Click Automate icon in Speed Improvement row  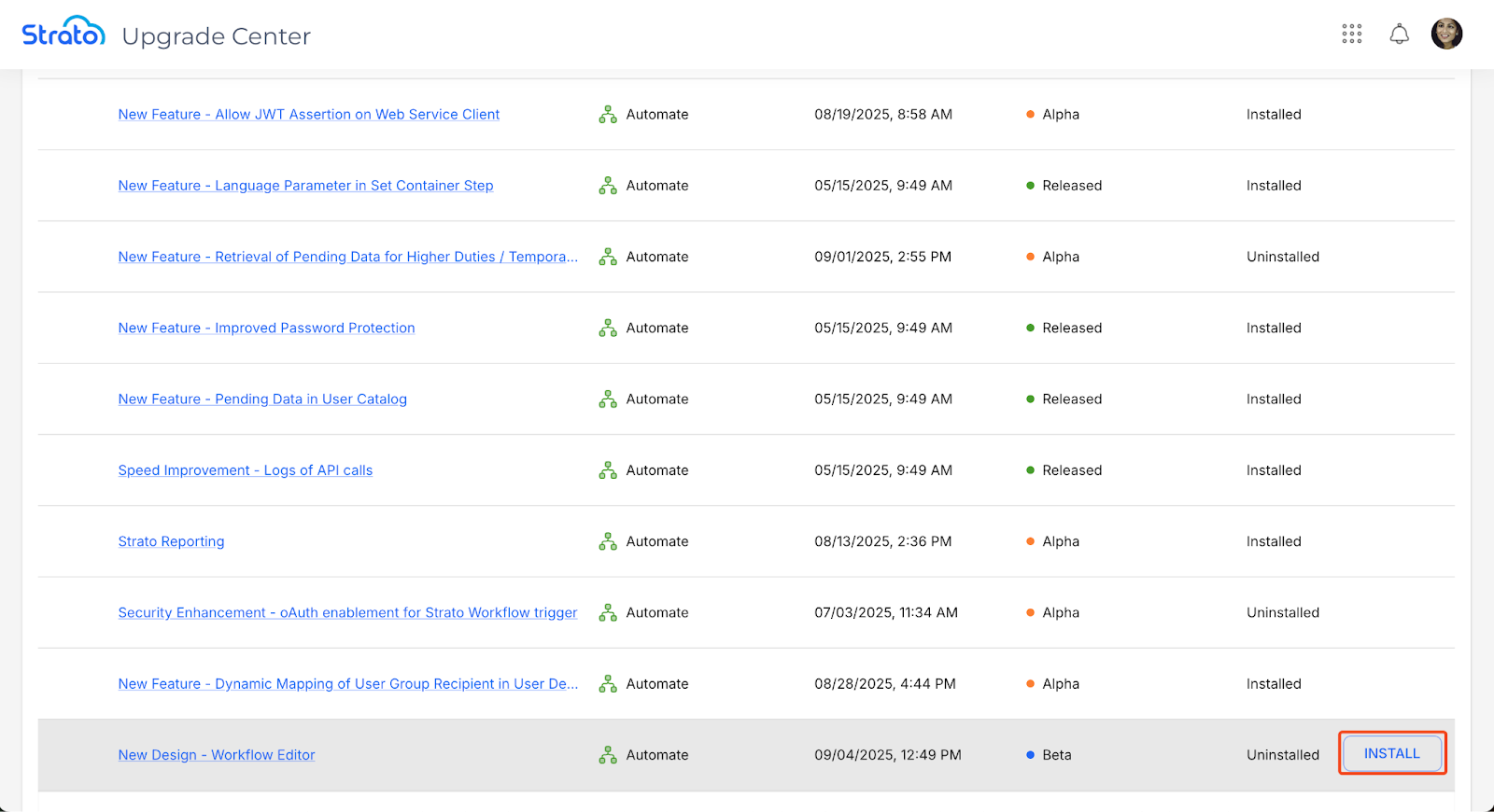click(x=608, y=470)
